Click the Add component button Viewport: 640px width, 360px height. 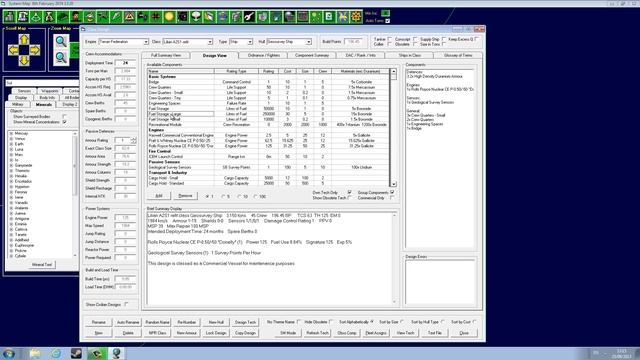coord(159,196)
